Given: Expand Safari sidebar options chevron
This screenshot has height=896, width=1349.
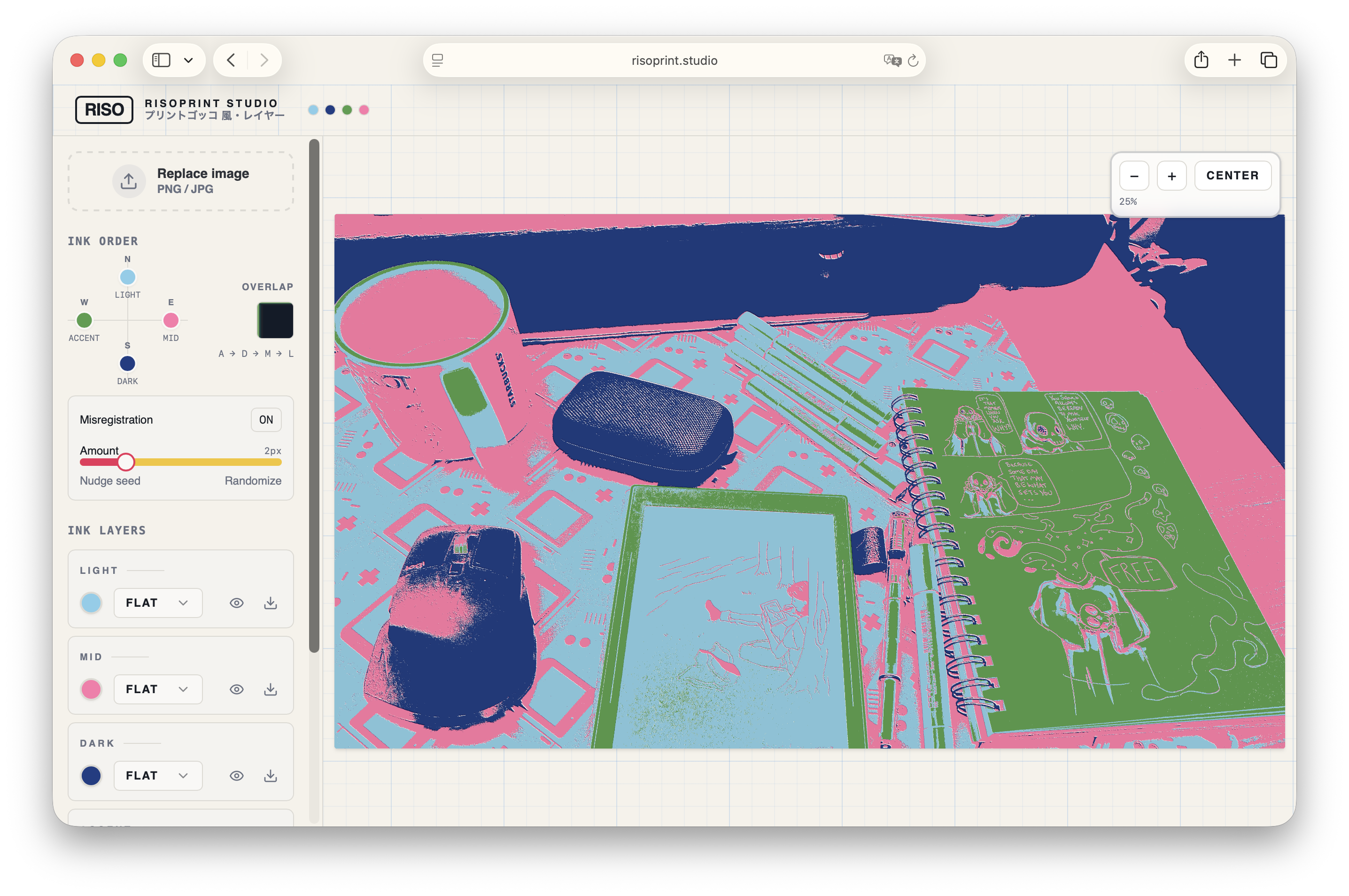Looking at the screenshot, I should pos(188,60).
